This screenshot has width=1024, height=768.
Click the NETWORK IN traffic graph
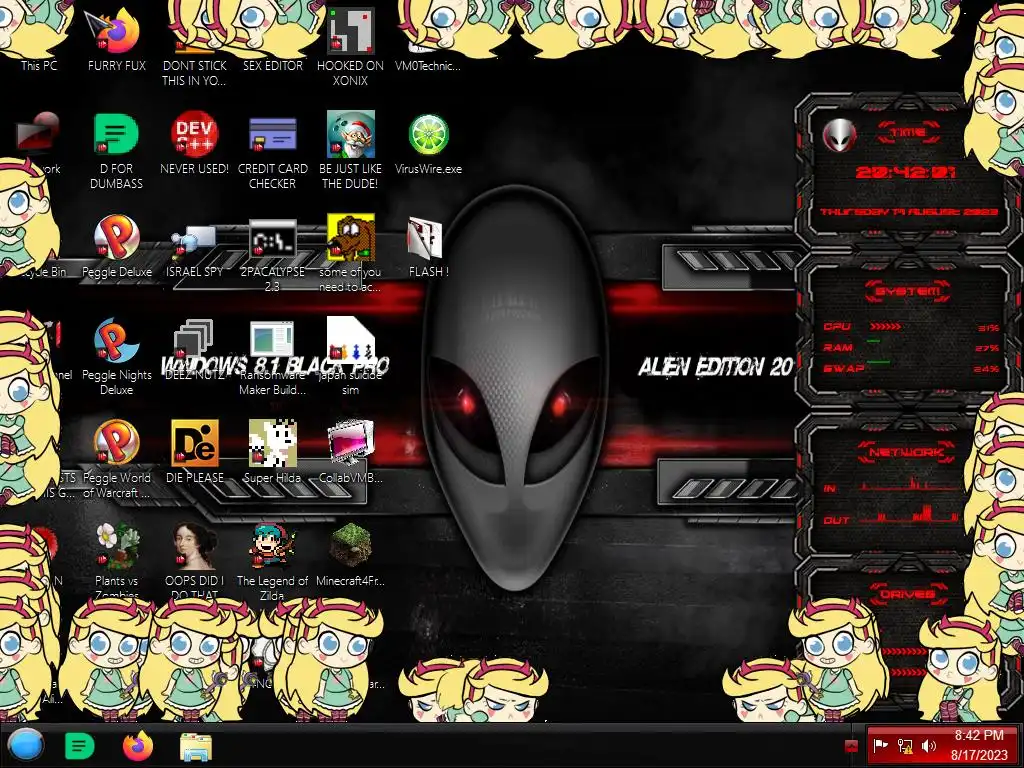910,485
